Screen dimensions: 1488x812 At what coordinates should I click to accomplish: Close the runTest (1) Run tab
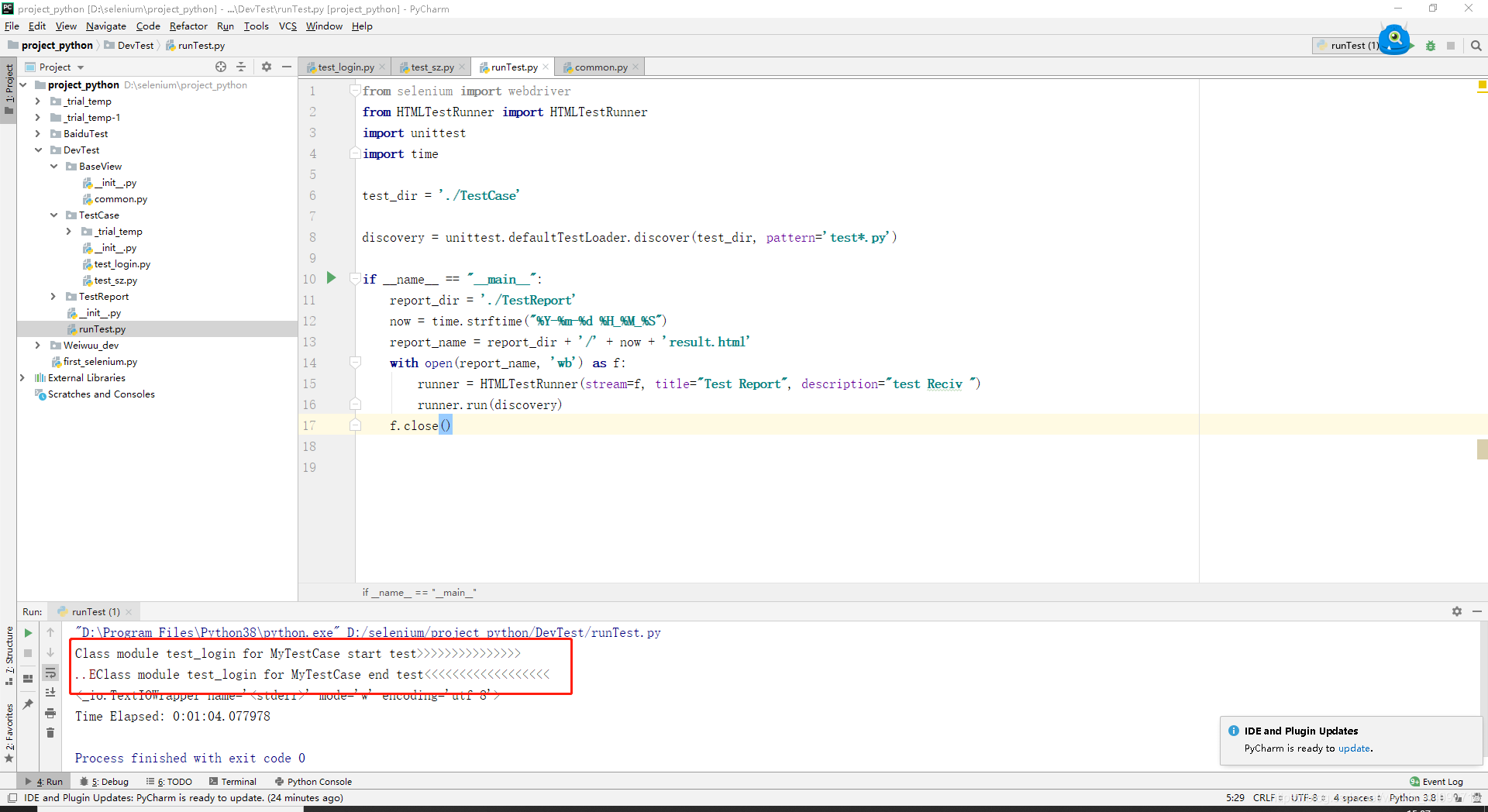click(x=129, y=612)
